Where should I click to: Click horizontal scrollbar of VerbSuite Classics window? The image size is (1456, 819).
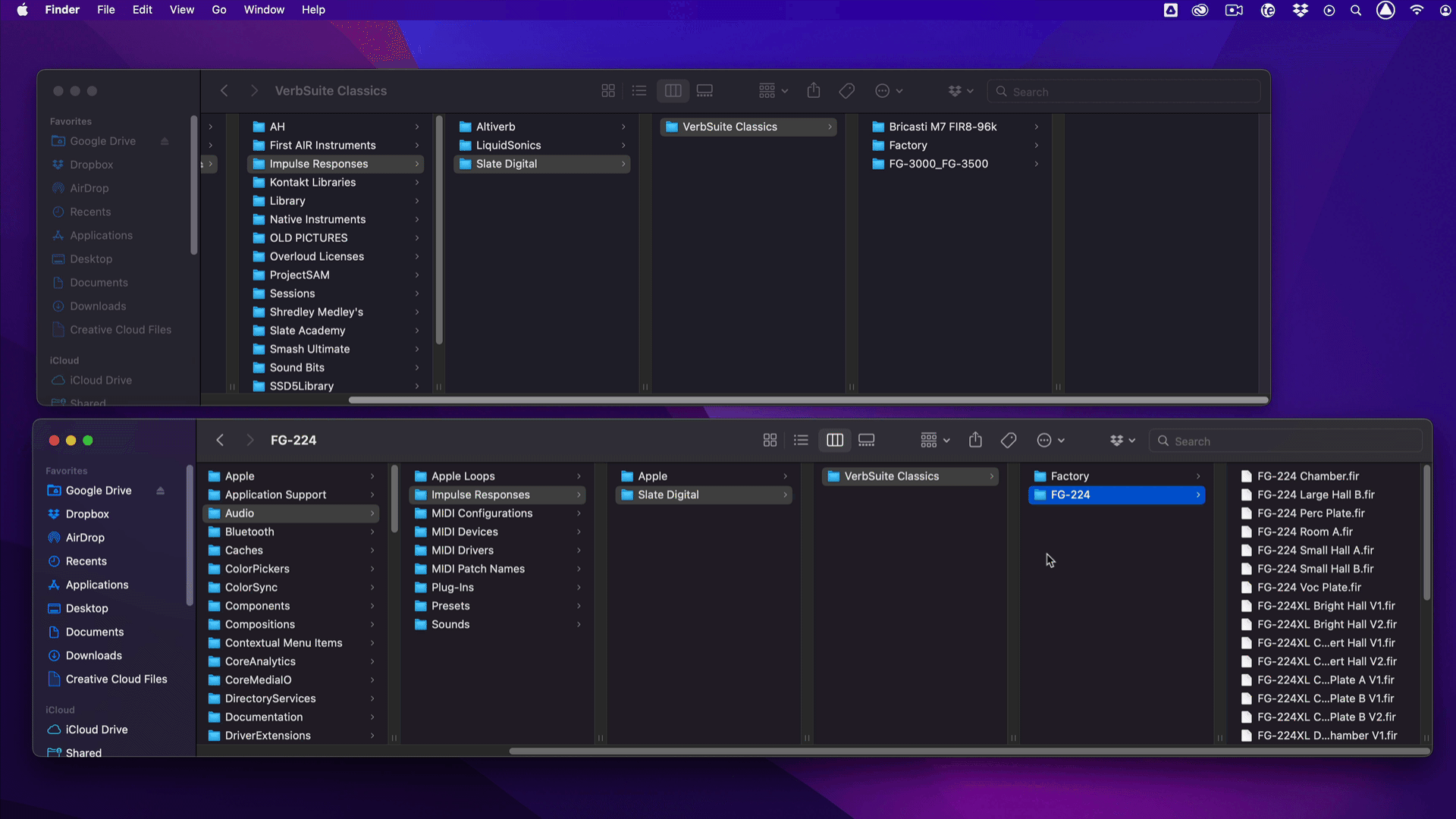click(x=808, y=400)
